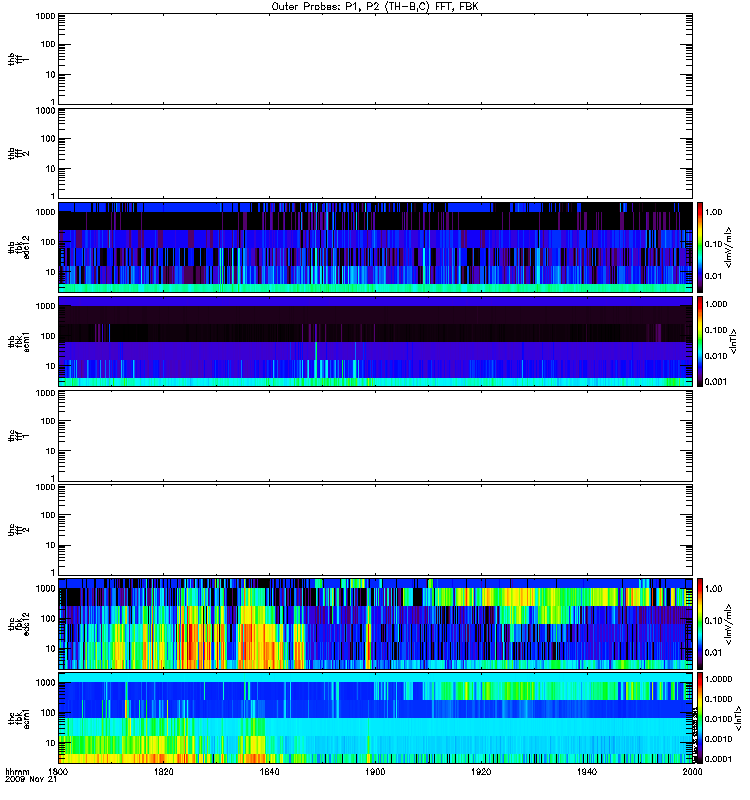The width and height of the screenshot is (750, 800).
Task: Click the 1940 time axis label
Action: tap(587, 771)
